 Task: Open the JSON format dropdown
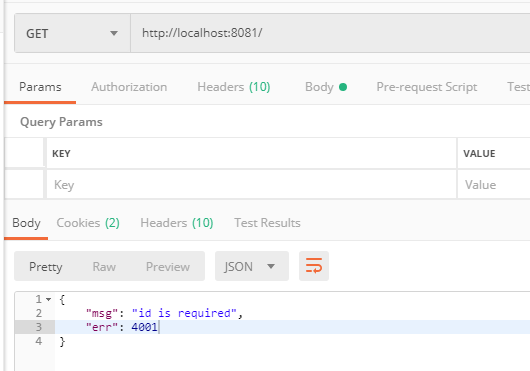(252, 266)
